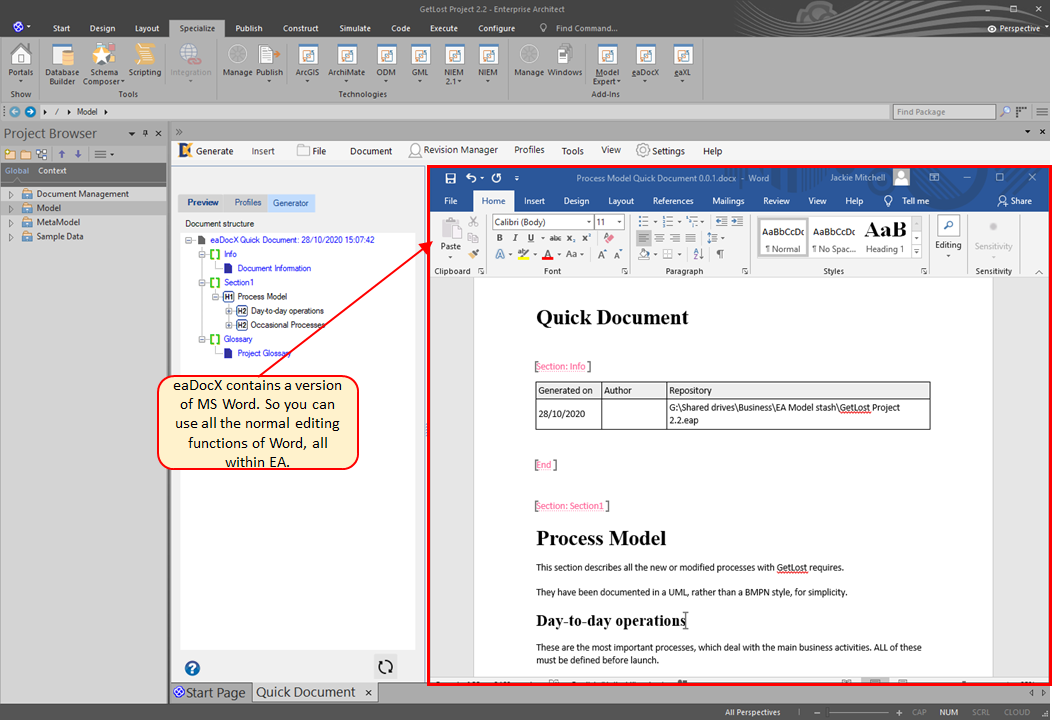Click the Project Glossary item in structure tree
Image resolution: width=1052 pixels, height=720 pixels.
[264, 353]
